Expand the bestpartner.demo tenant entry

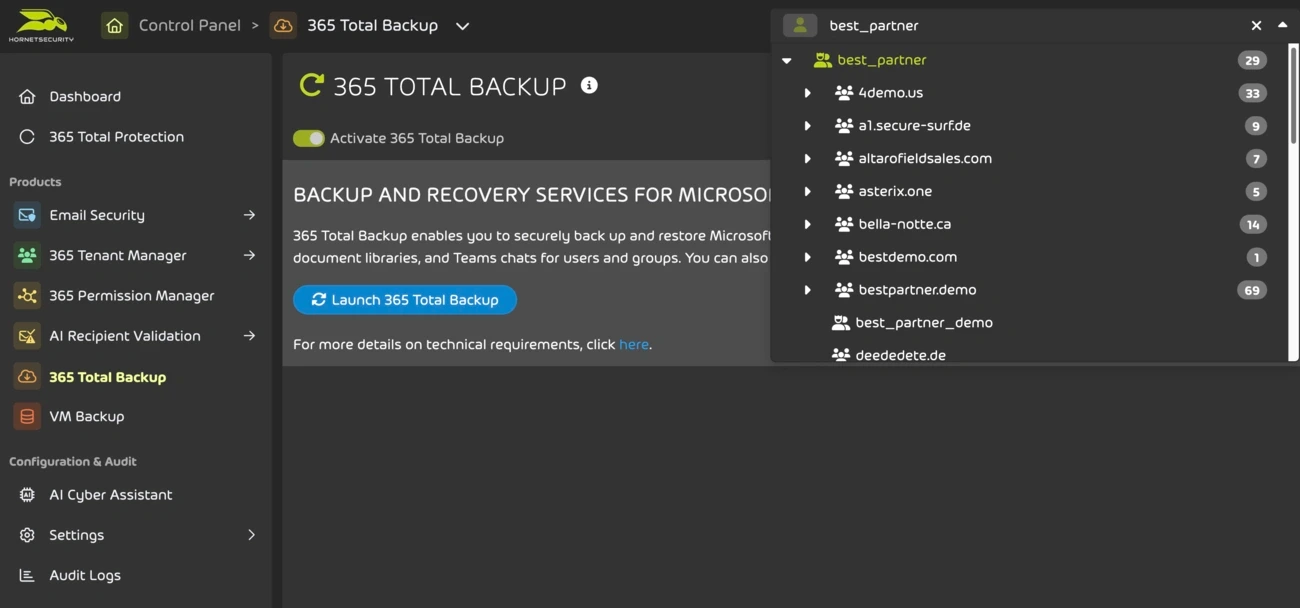pos(807,289)
